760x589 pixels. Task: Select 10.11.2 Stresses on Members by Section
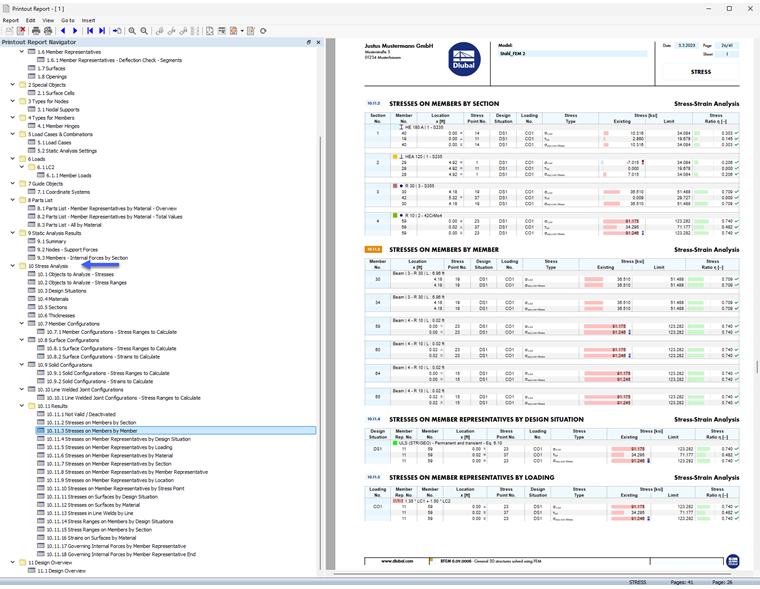[x=91, y=422]
